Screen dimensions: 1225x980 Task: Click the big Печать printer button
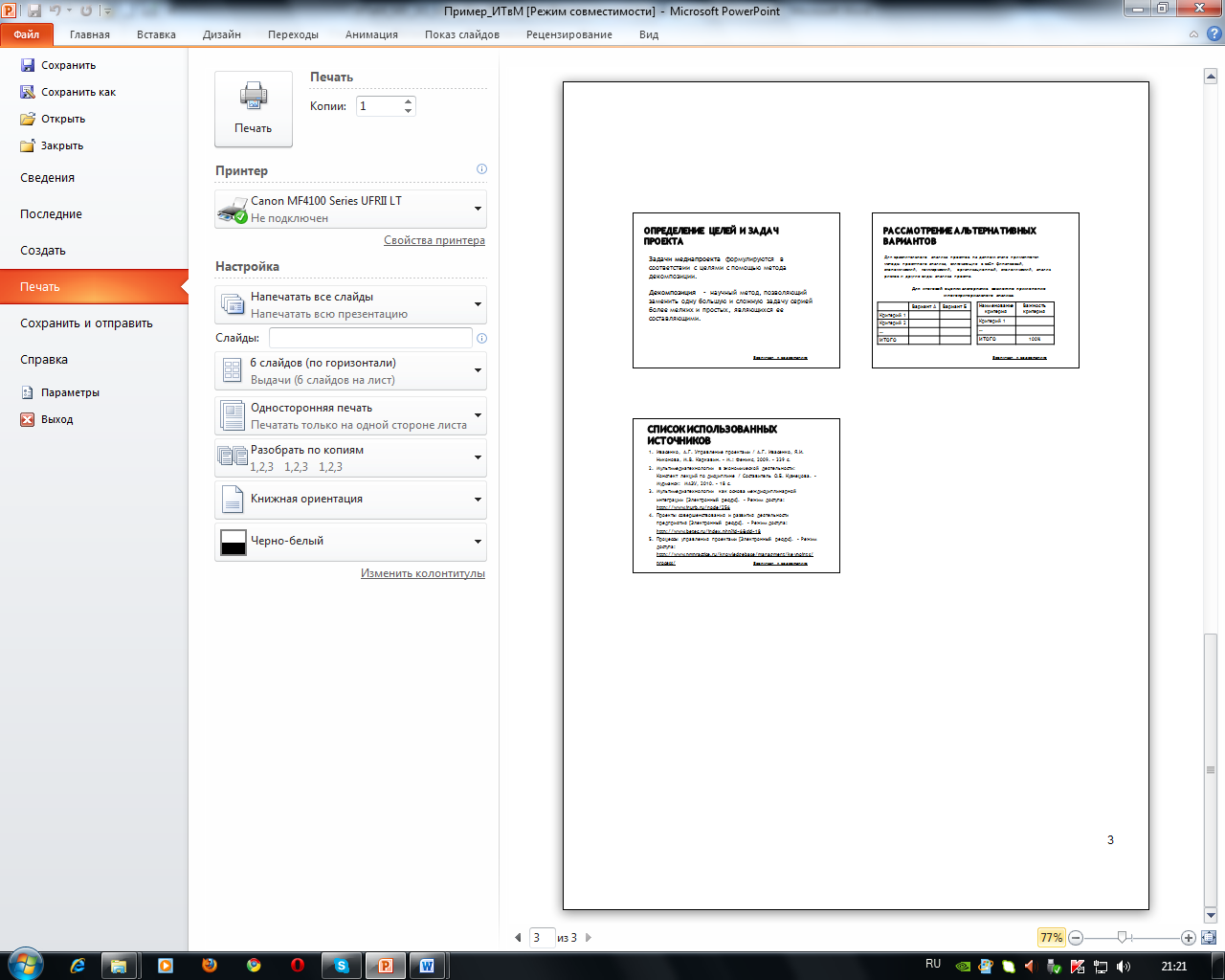(254, 109)
